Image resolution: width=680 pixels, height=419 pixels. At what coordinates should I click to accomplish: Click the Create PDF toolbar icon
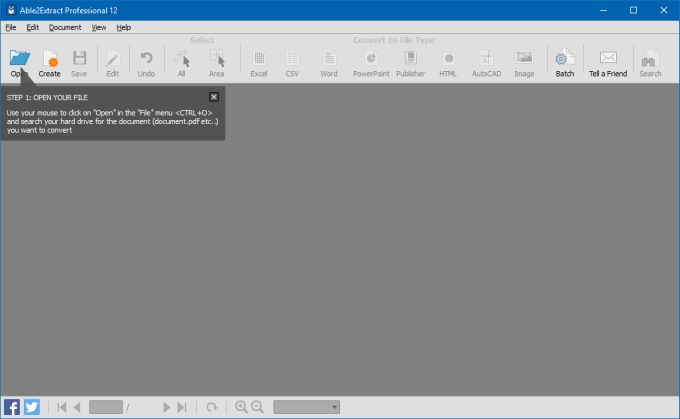click(49, 58)
